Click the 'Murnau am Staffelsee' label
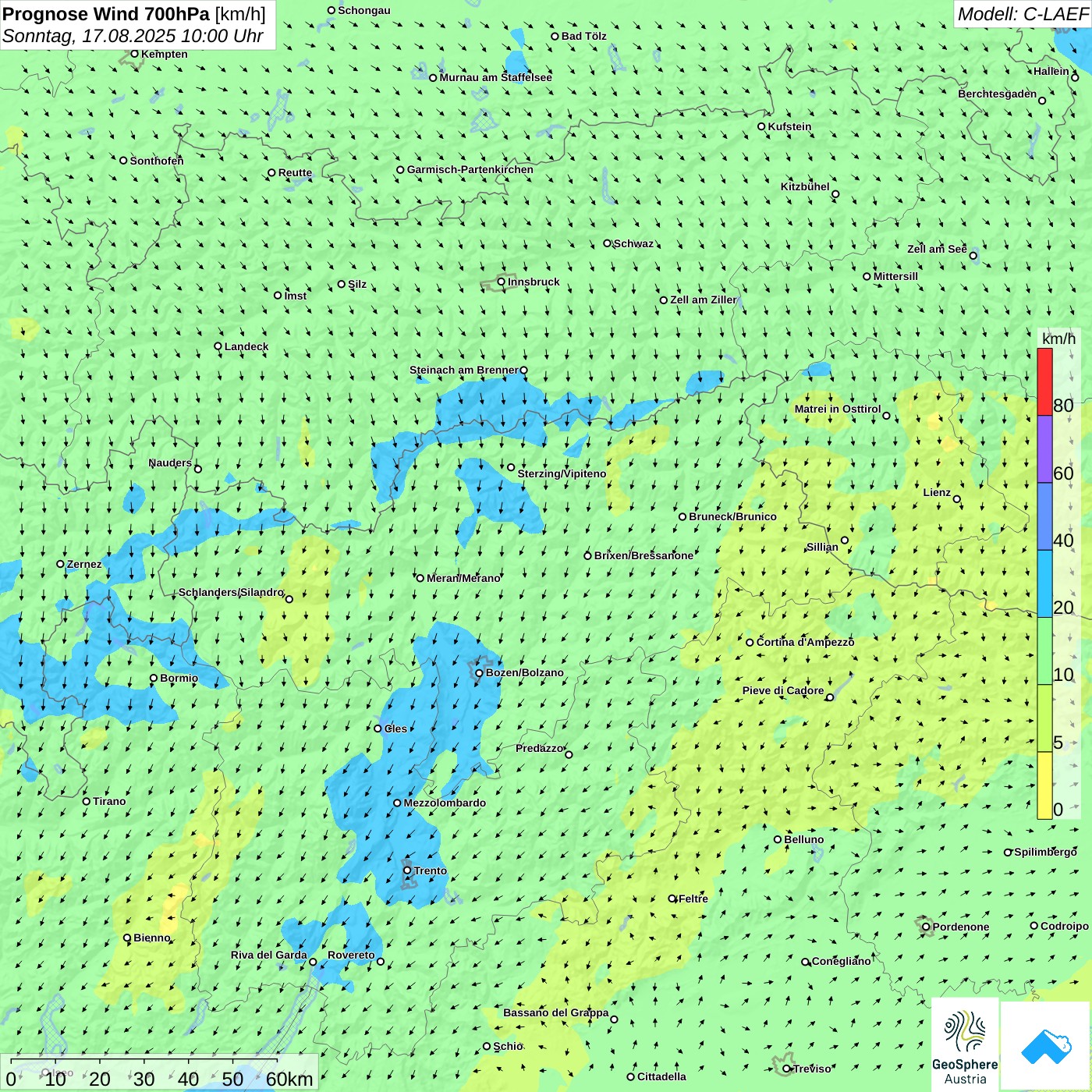 click(x=495, y=77)
